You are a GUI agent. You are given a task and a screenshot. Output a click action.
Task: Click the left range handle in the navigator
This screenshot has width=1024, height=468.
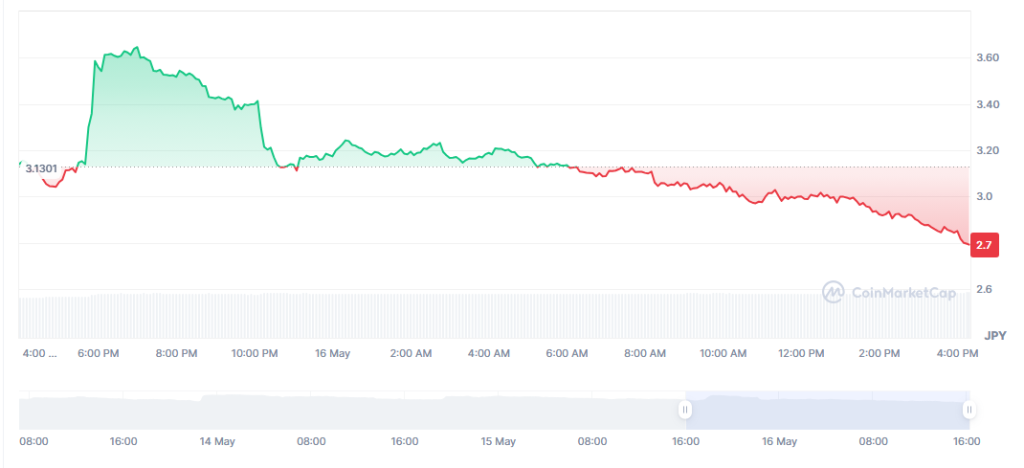685,410
